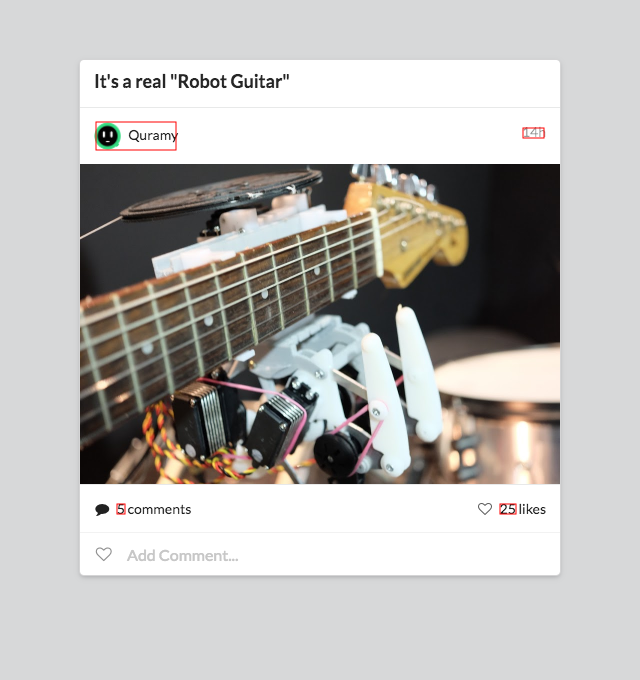Click heart icon left of Add Comment

pos(104,554)
